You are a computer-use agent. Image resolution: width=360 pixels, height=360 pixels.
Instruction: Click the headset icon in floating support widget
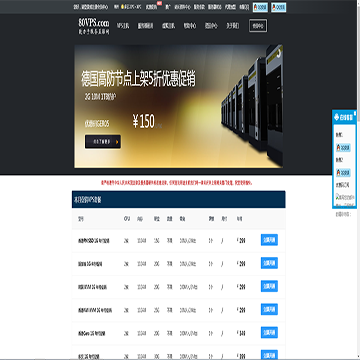pos(336,118)
